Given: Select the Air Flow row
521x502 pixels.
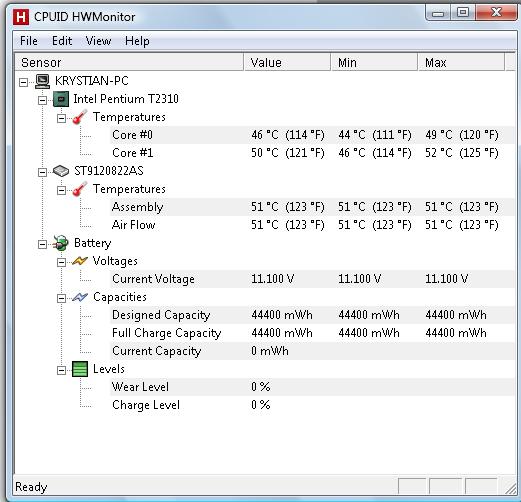Looking at the screenshot, I should [x=313, y=225].
